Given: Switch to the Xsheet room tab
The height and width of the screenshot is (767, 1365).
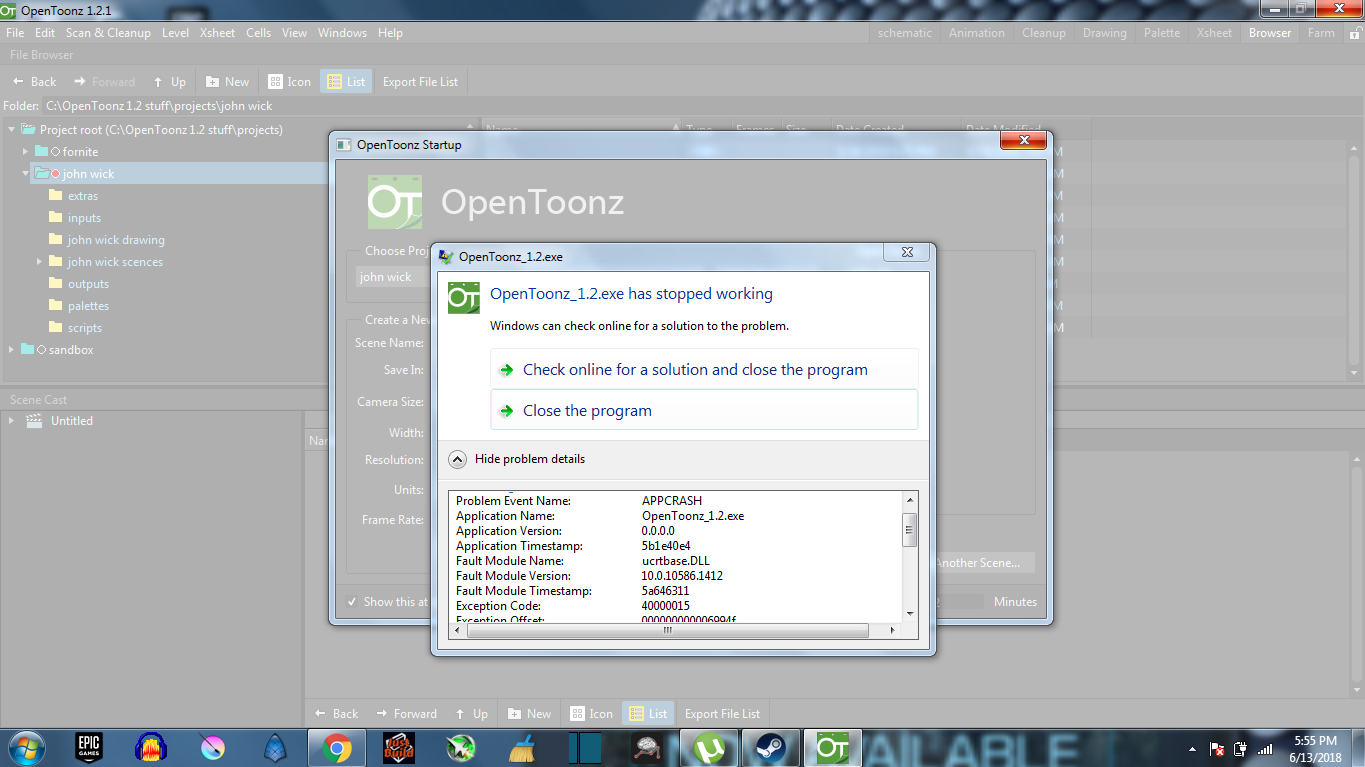Looking at the screenshot, I should (x=1214, y=32).
